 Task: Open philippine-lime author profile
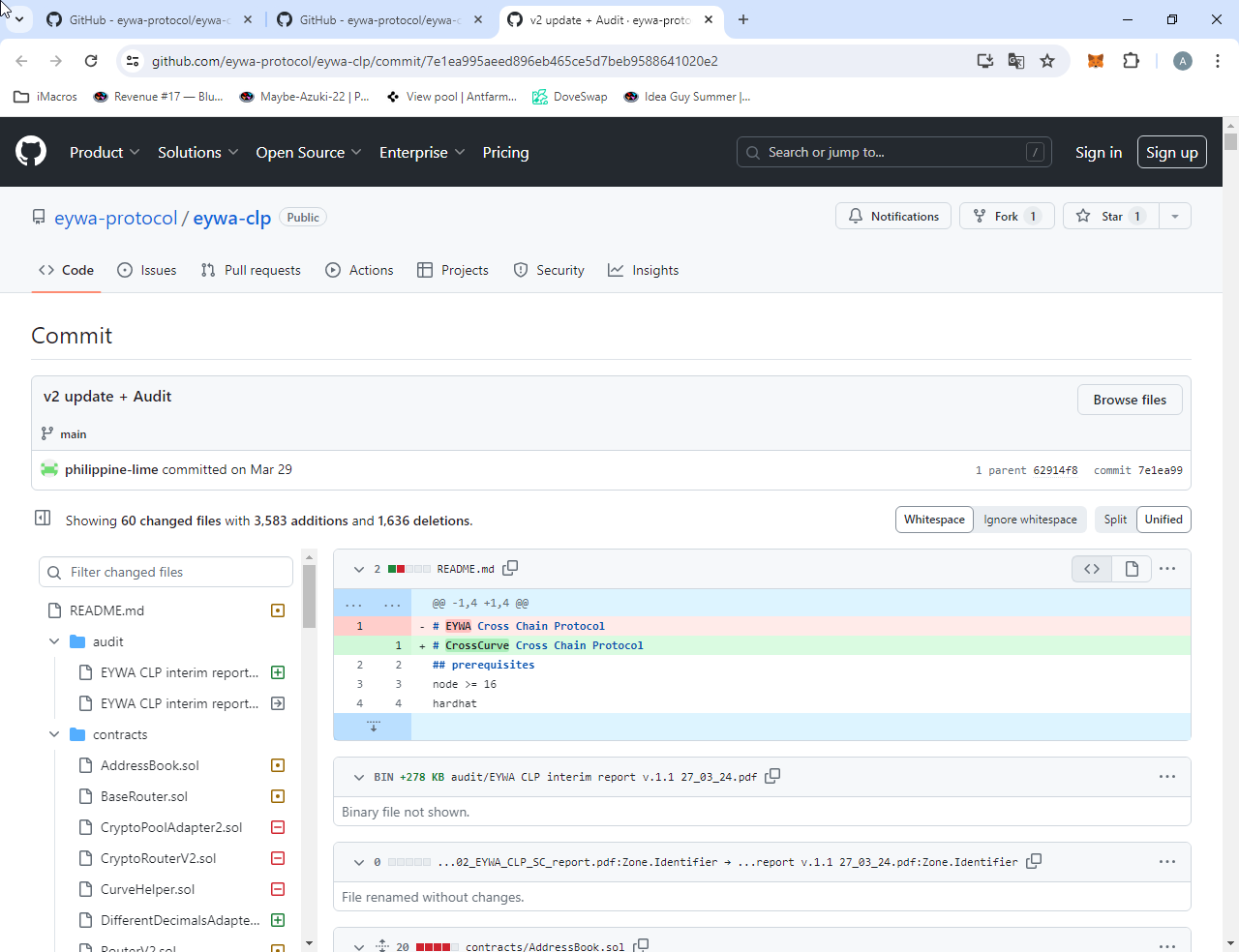(x=111, y=469)
